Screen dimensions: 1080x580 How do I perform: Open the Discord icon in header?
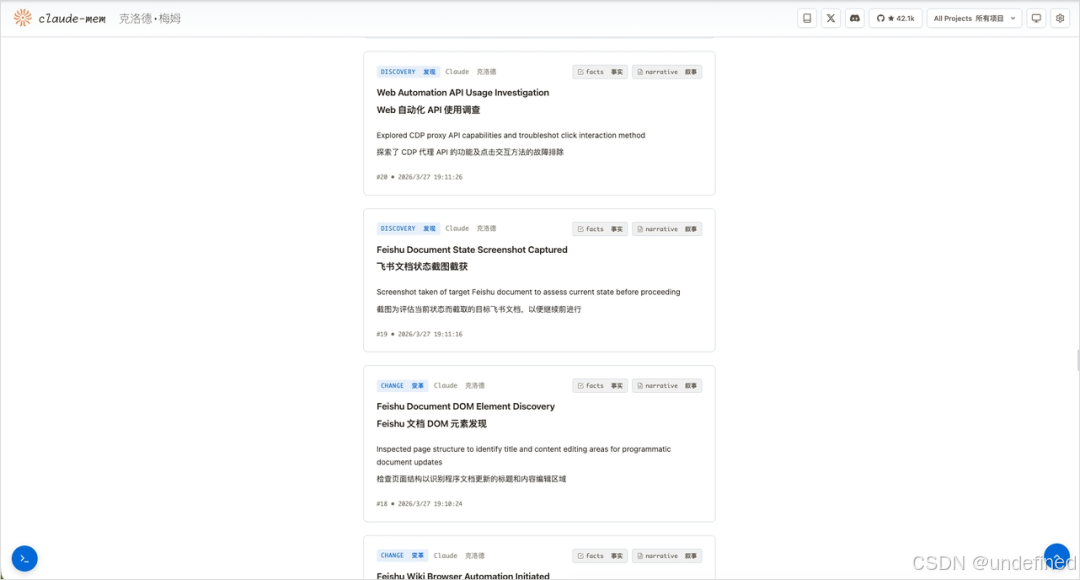click(855, 19)
